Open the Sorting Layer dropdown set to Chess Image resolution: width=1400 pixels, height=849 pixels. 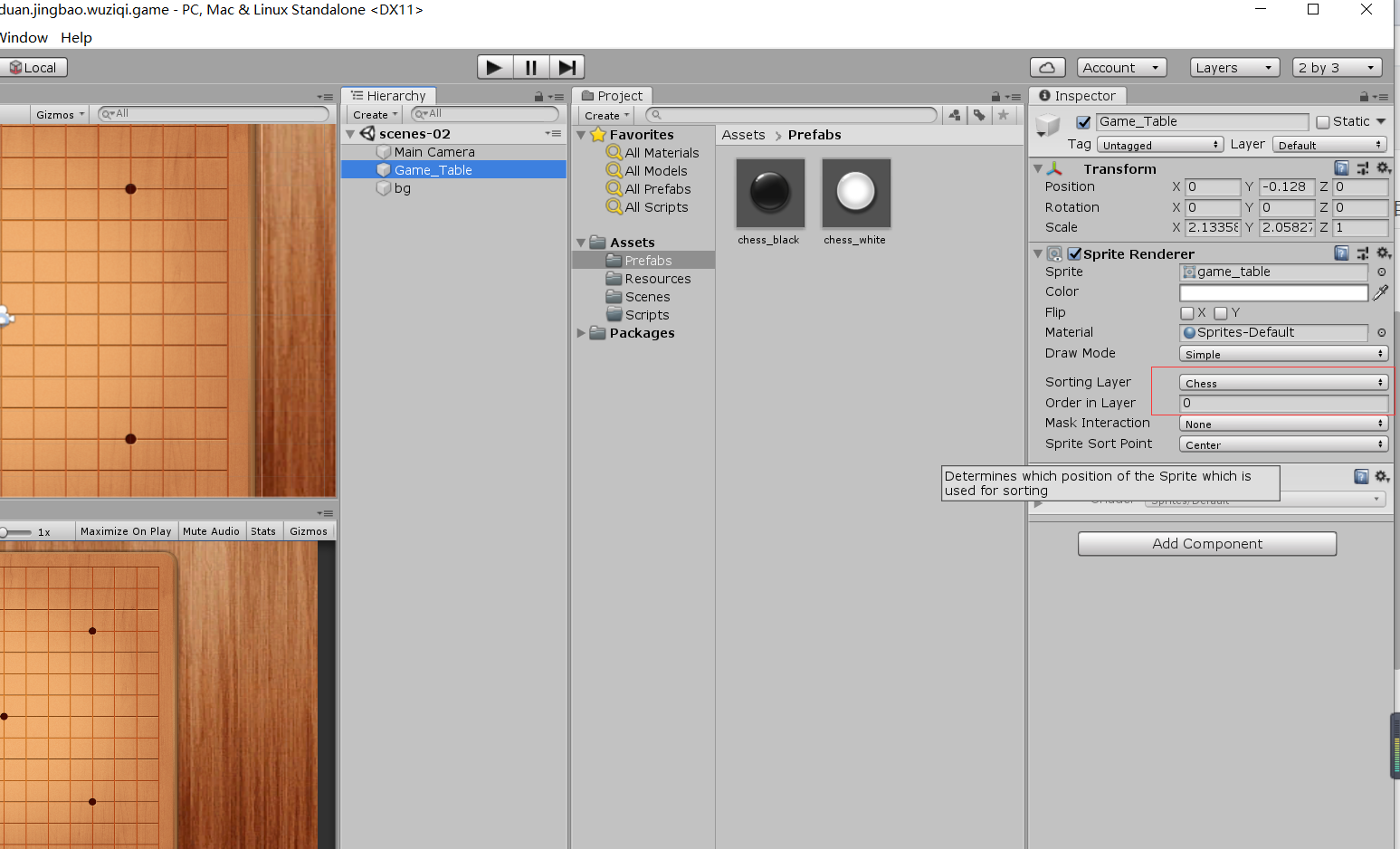coord(1282,382)
